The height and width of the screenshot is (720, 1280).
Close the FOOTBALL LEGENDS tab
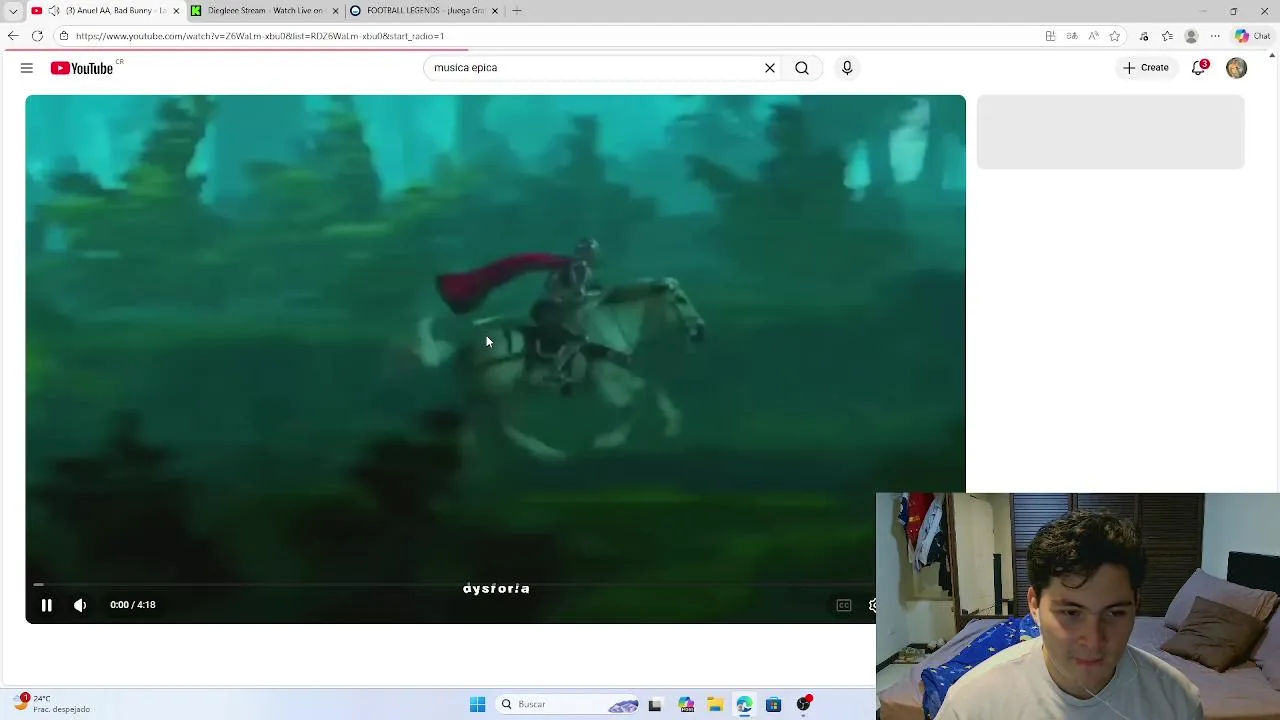tap(494, 11)
